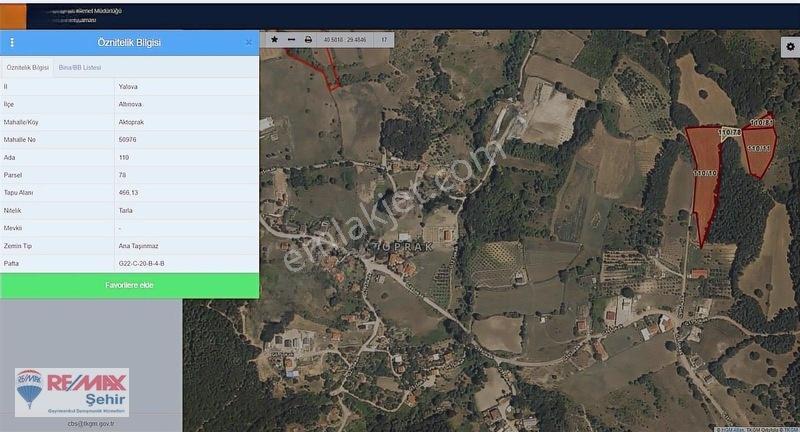
Task: Click the Favorilere ekle button
Action: (x=130, y=286)
